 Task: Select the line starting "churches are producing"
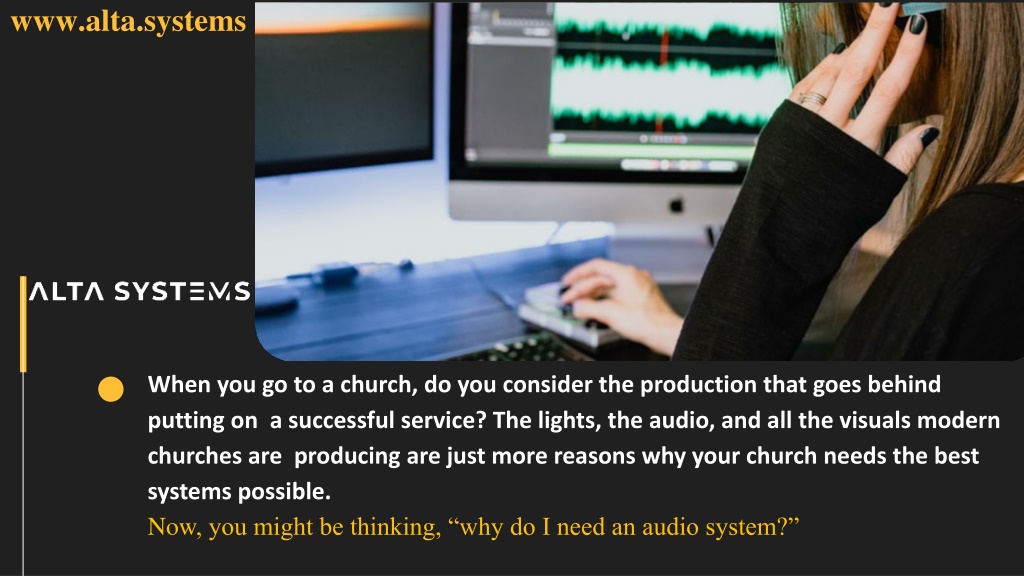coord(563,456)
